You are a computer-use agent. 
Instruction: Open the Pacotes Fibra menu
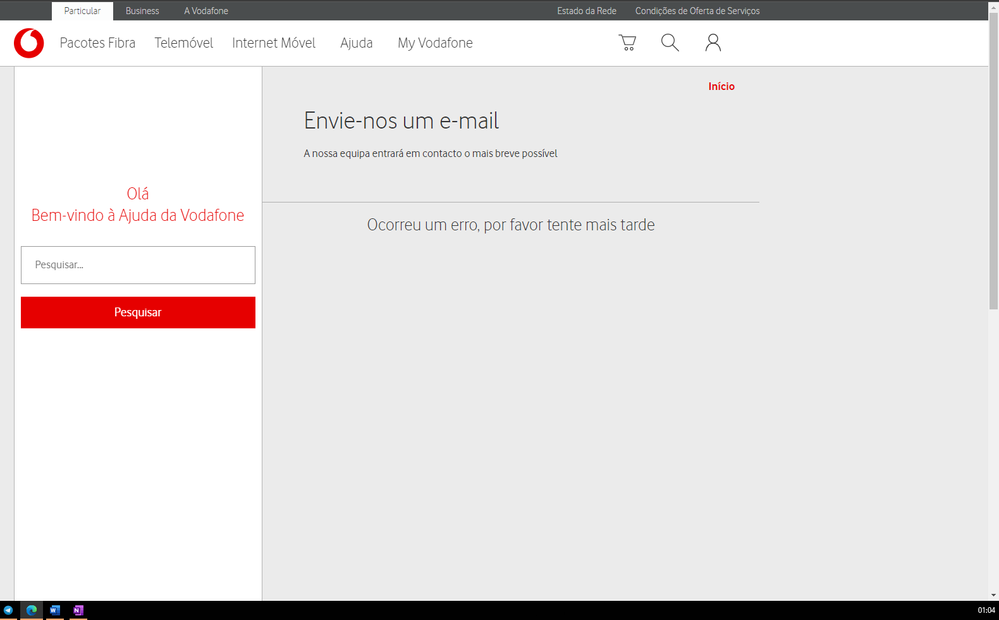coord(97,43)
